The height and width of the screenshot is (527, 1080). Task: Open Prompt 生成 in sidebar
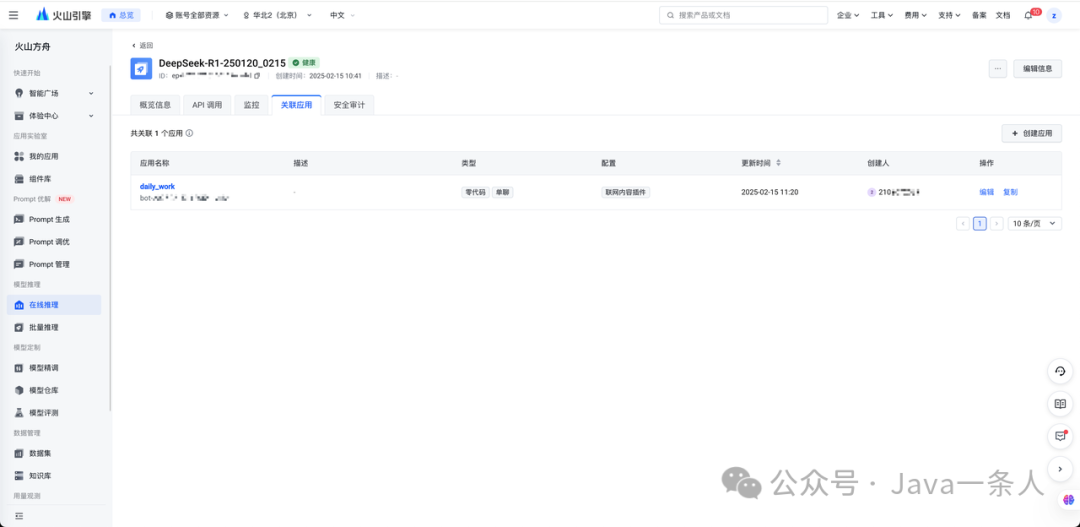pyautogui.click(x=54, y=219)
